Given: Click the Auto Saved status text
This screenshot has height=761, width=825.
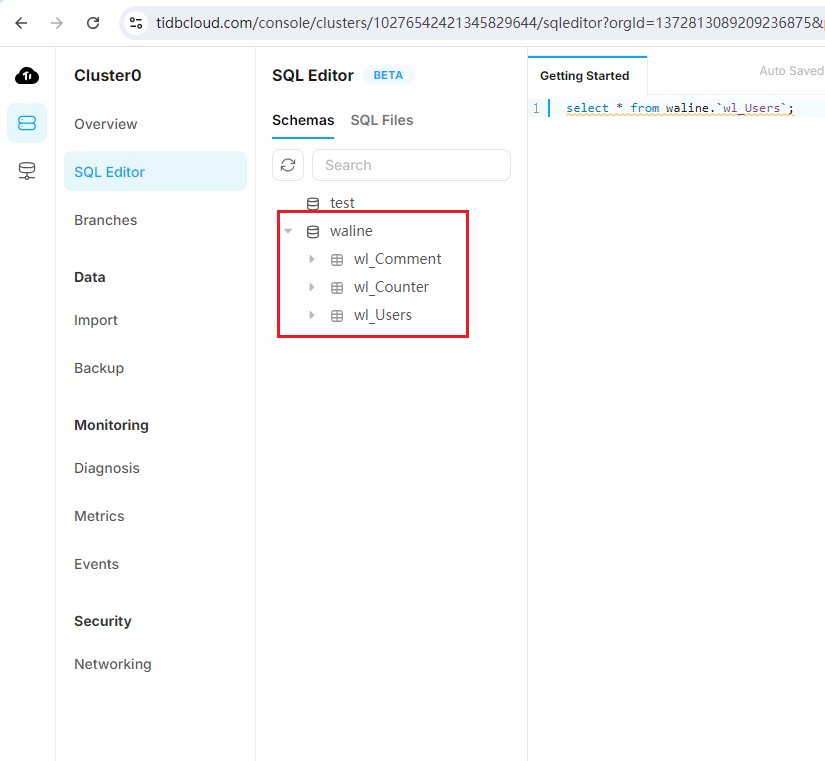Looking at the screenshot, I should point(791,71).
